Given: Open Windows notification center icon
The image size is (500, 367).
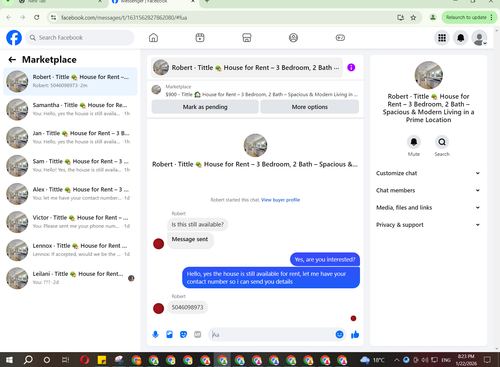Looking at the screenshot, I should click(x=487, y=360).
